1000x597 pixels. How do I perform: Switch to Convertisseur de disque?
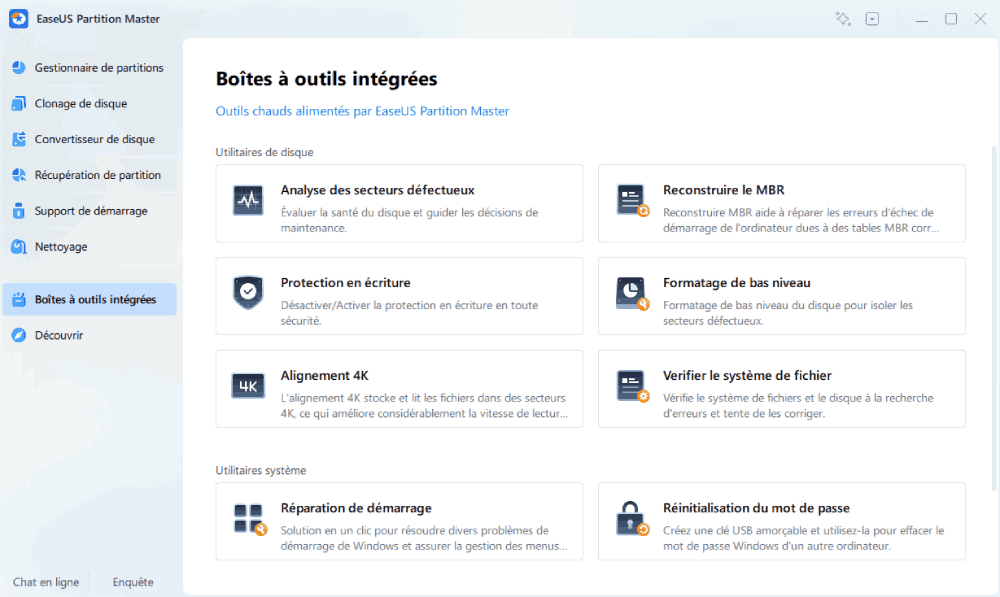tap(89, 139)
